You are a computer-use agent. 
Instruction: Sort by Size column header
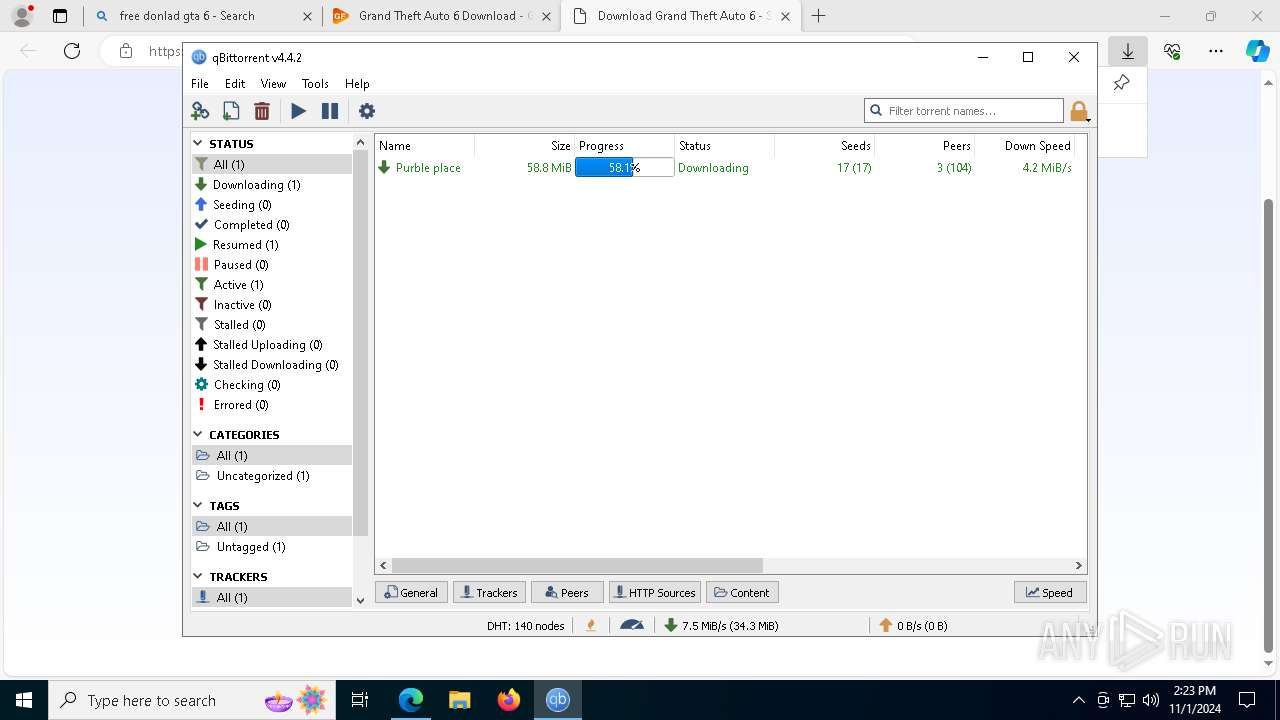(x=524, y=145)
